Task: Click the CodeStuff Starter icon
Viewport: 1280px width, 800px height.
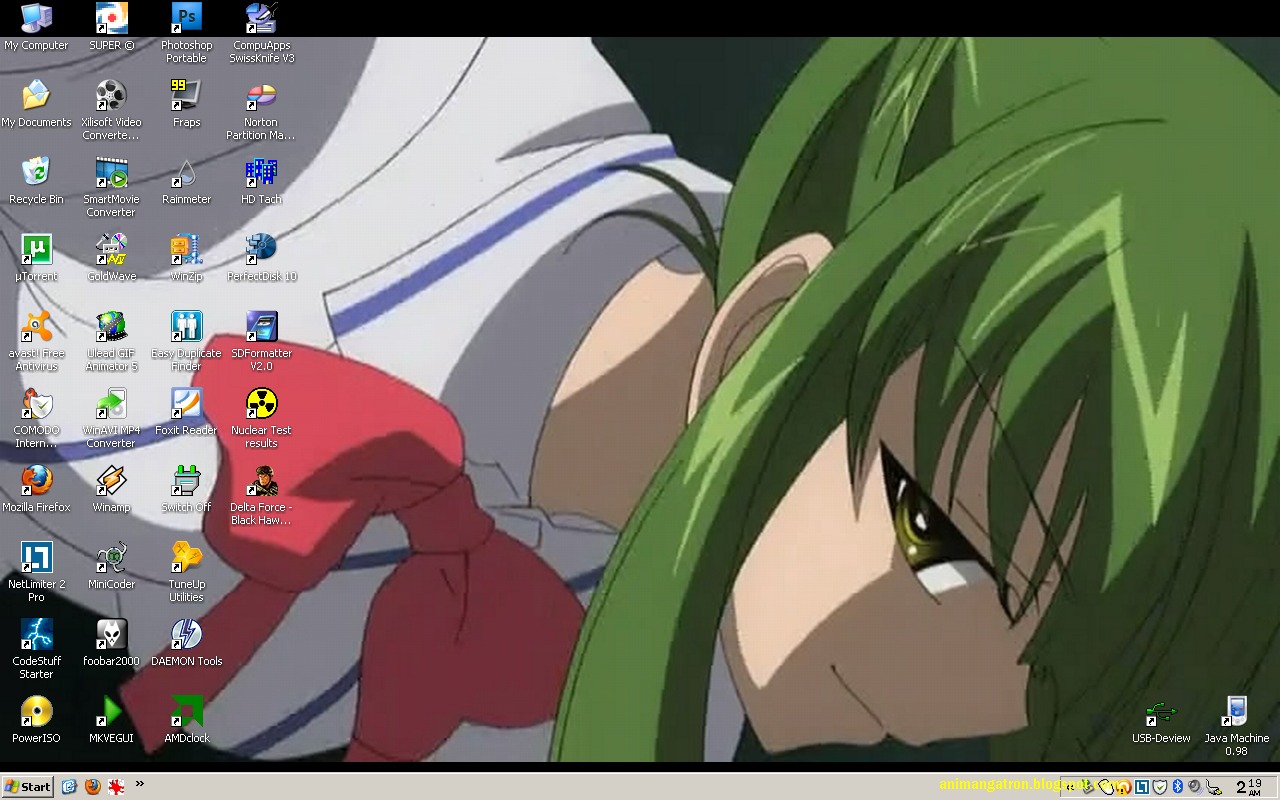Action: (x=36, y=649)
